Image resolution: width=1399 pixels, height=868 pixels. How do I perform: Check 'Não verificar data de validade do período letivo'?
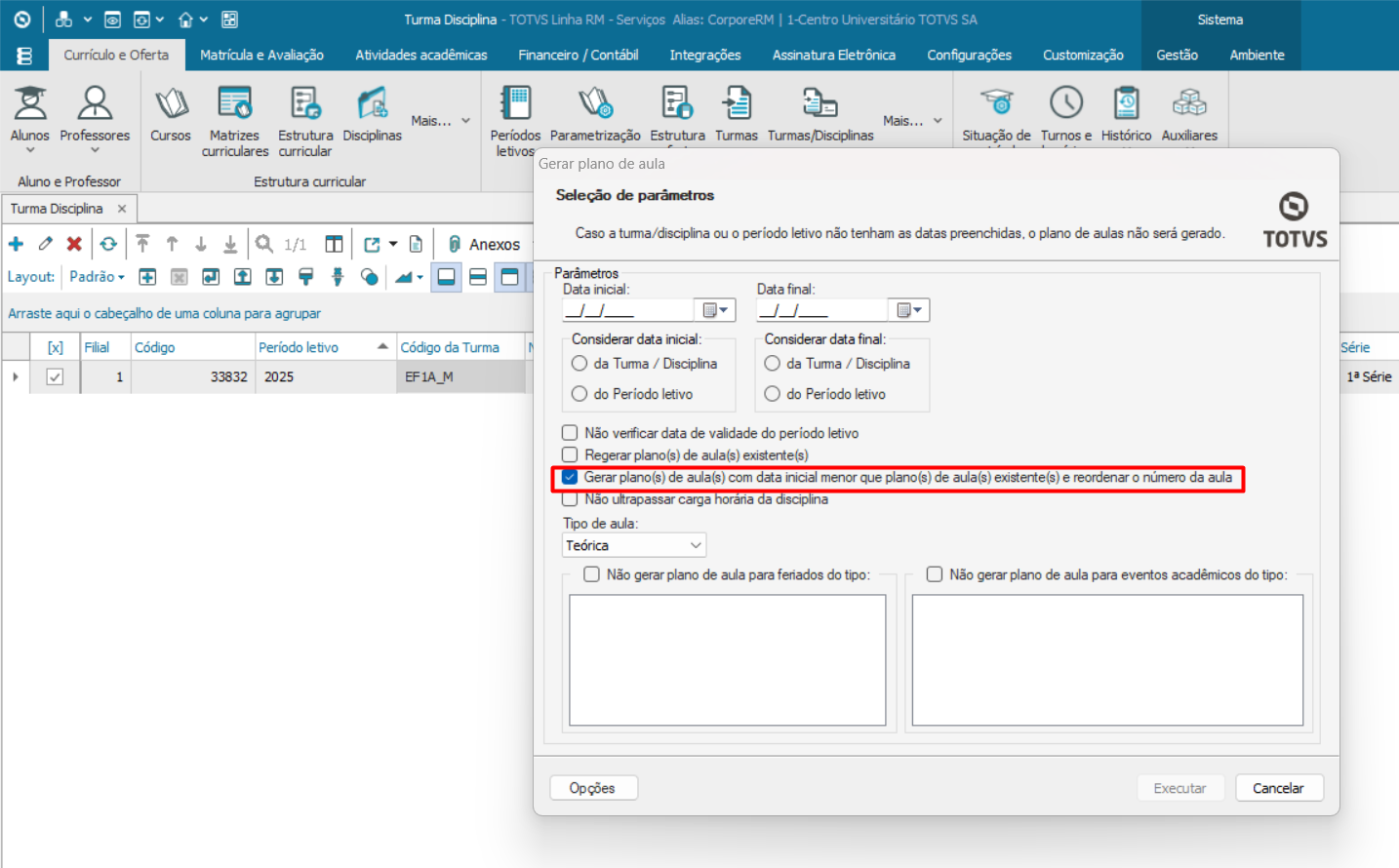(x=570, y=433)
